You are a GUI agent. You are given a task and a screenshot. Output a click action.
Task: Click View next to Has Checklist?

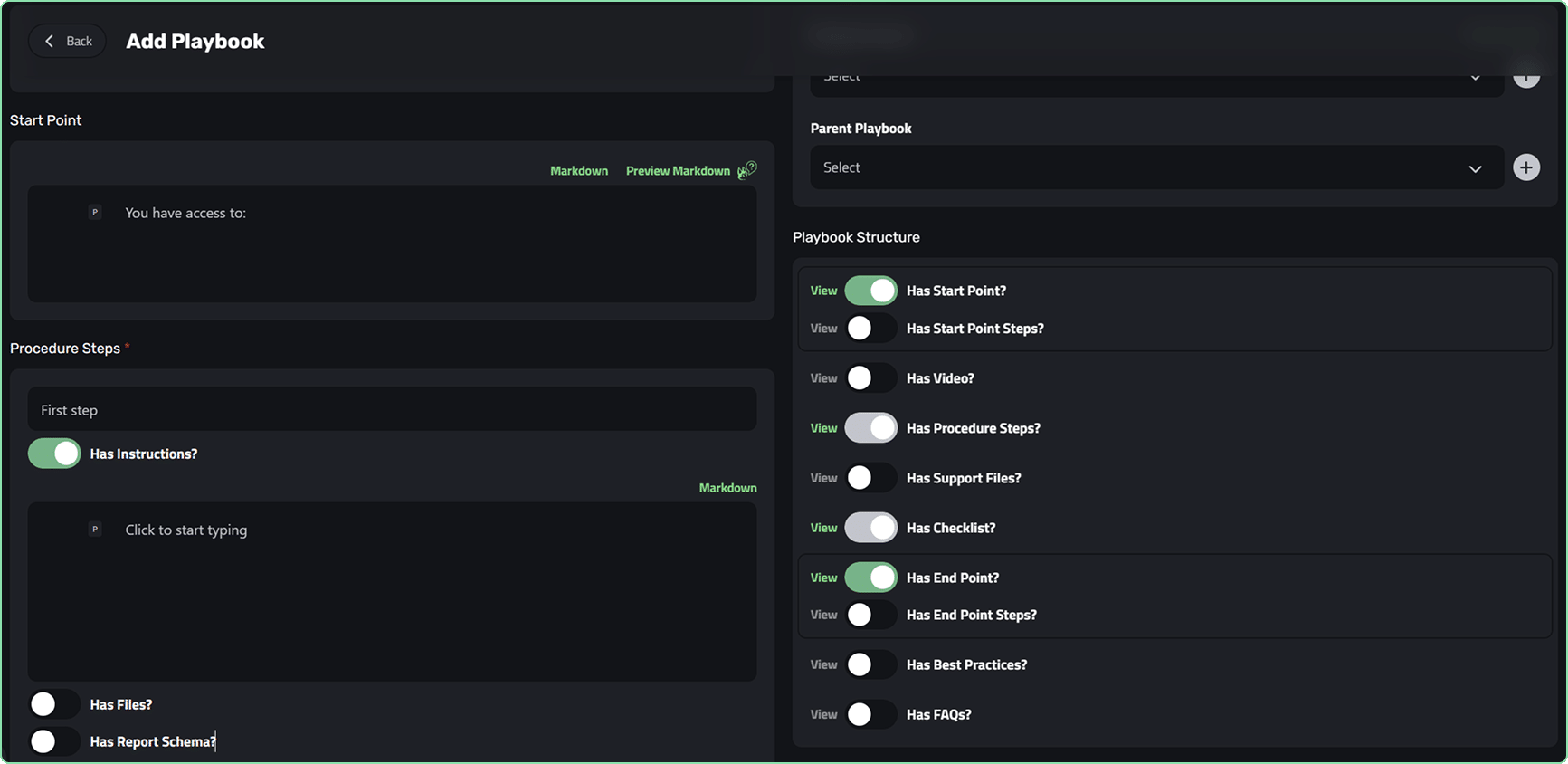(822, 527)
